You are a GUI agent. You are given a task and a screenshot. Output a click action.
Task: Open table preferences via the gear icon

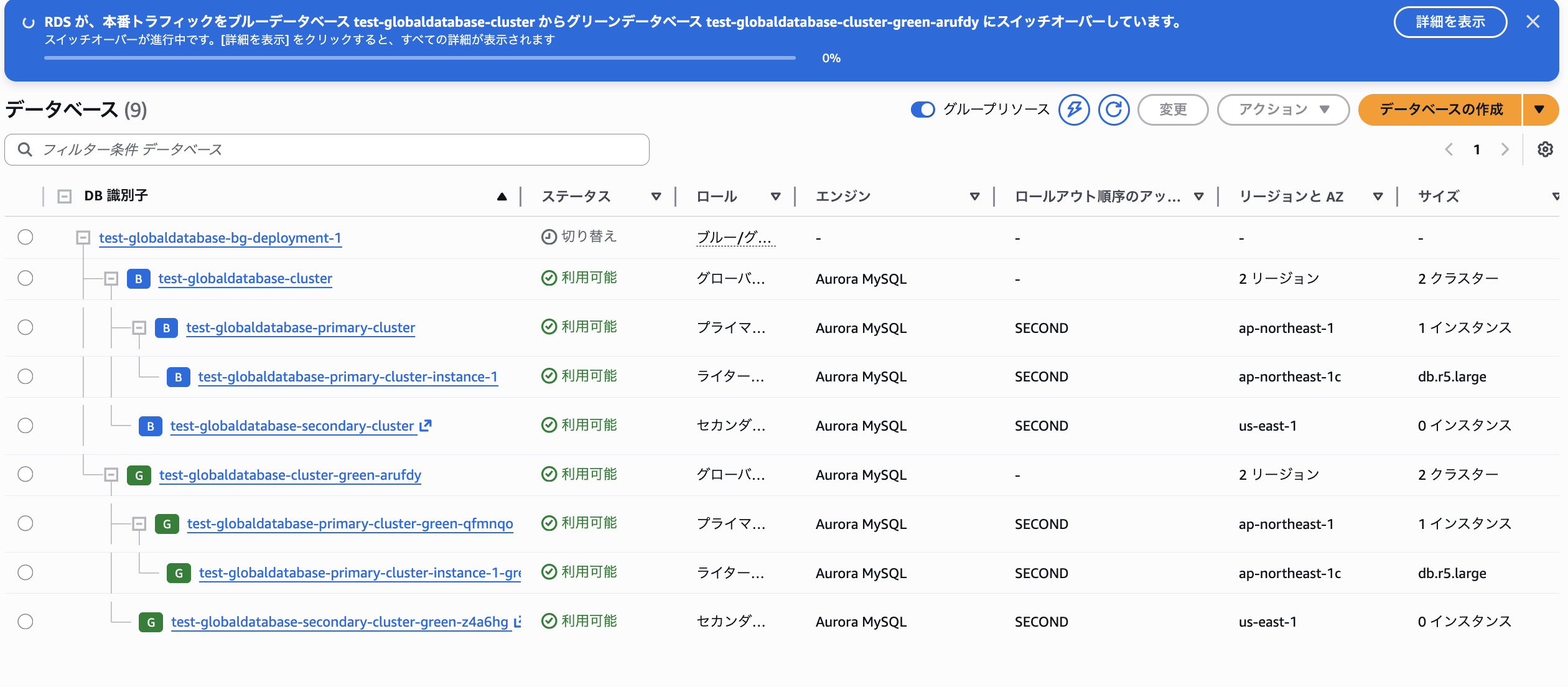click(x=1546, y=149)
